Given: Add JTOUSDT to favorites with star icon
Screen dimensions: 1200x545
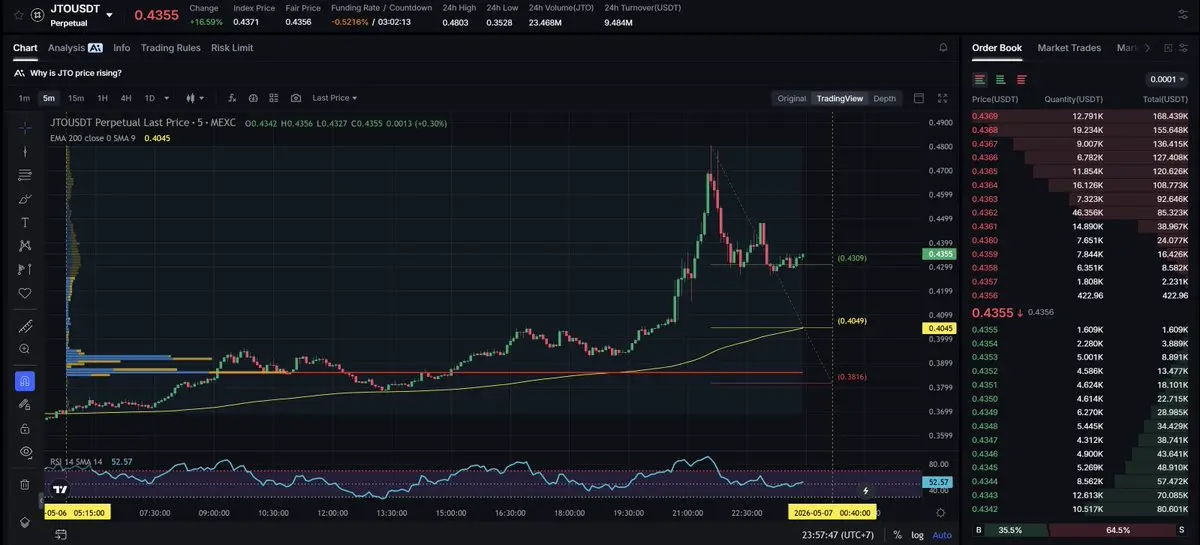Looking at the screenshot, I should [x=20, y=16].
